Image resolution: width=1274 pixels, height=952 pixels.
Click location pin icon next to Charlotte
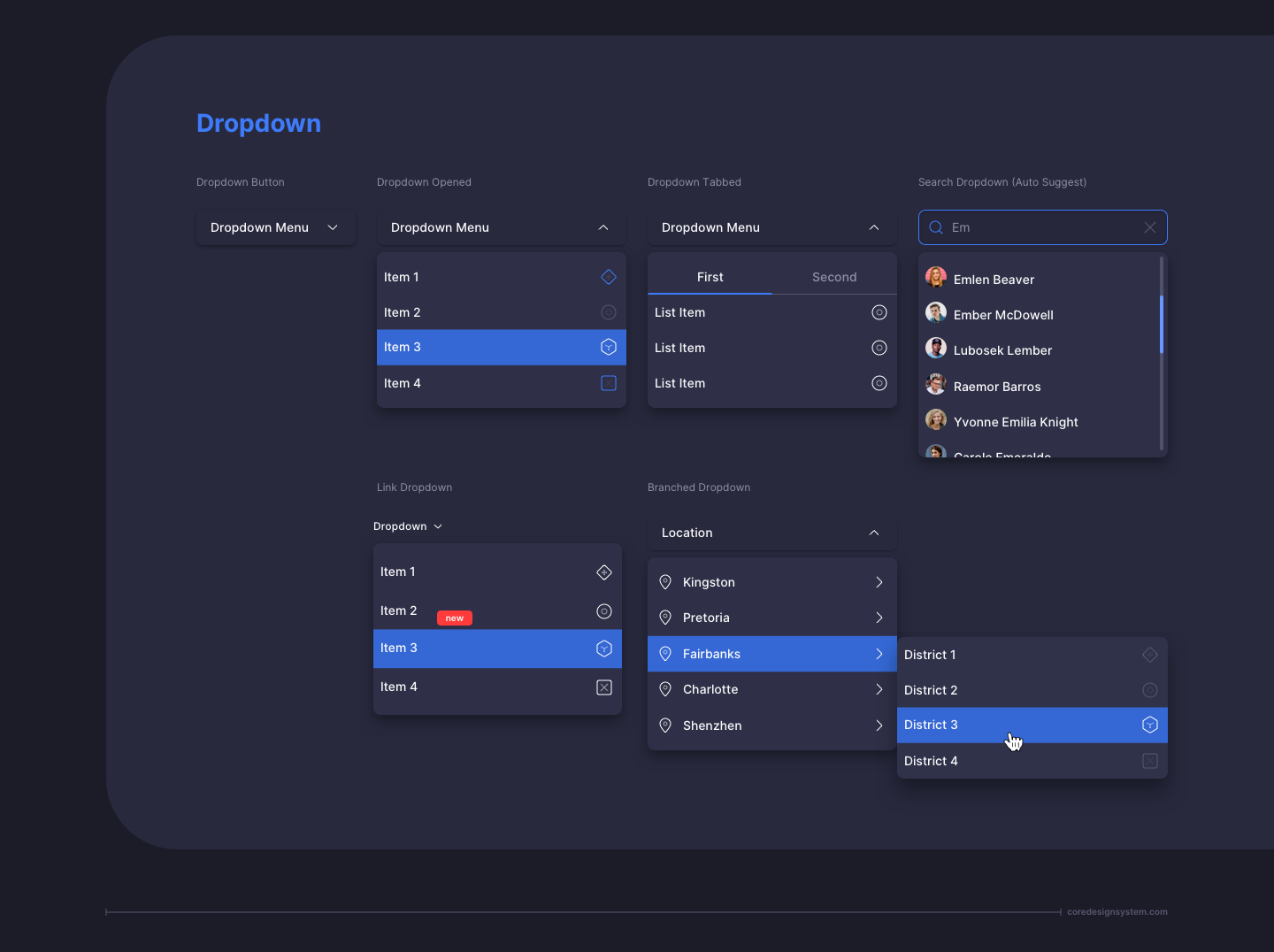point(665,689)
